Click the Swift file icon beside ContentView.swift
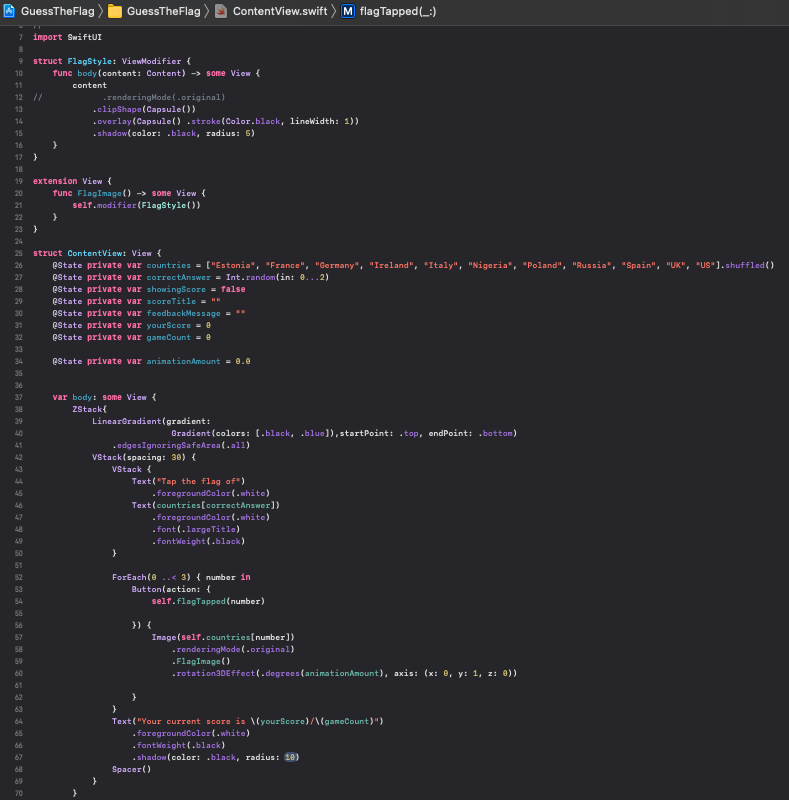Image resolution: width=789 pixels, height=800 pixels. (x=221, y=11)
